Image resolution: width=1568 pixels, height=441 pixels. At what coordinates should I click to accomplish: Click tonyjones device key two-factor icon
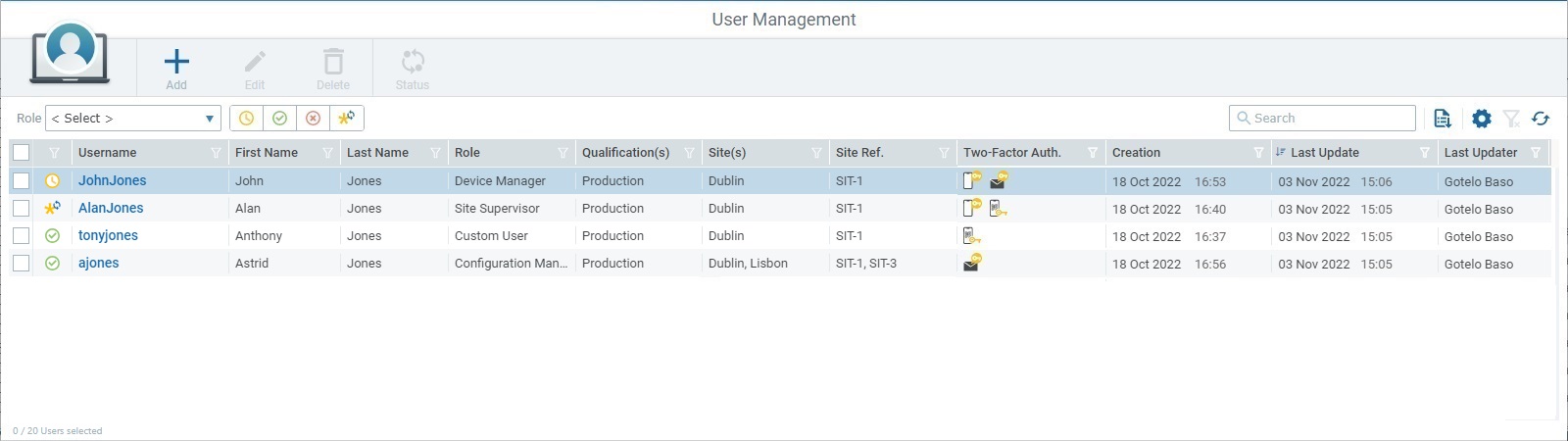(x=972, y=235)
